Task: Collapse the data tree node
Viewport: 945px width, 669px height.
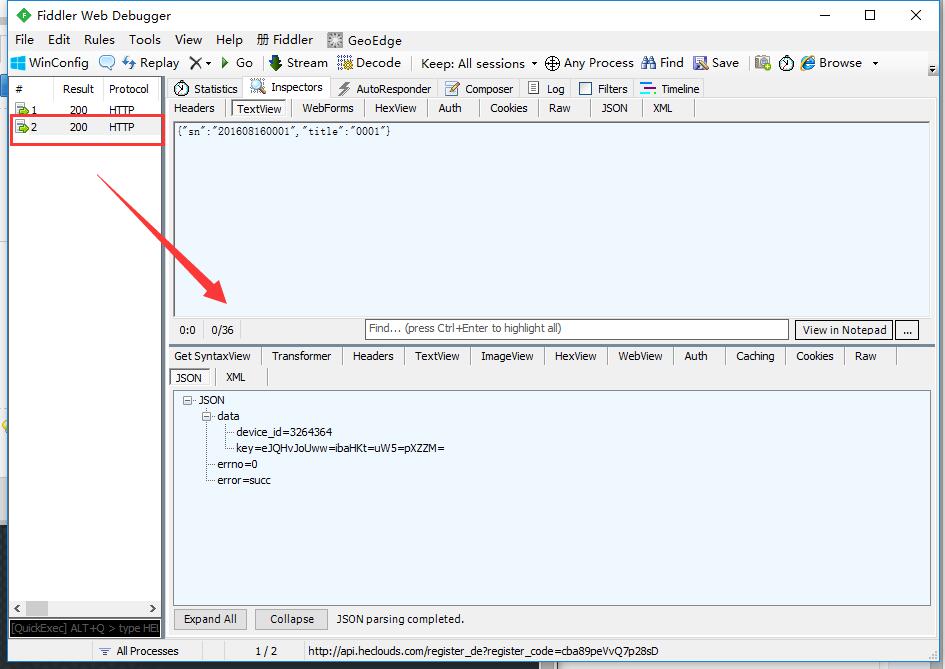Action: point(207,416)
